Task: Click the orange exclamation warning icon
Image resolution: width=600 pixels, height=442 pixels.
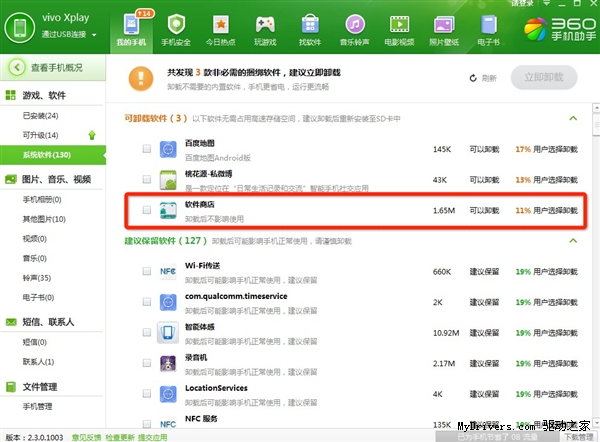Action: pos(141,78)
